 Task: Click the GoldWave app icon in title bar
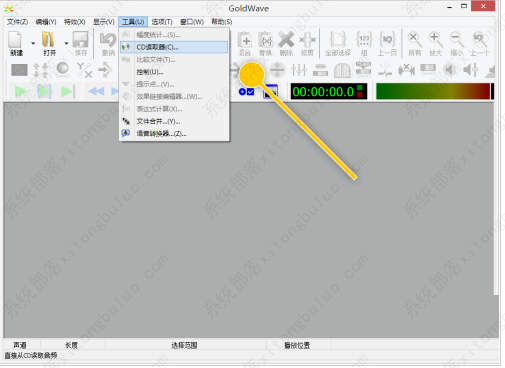tap(9, 8)
